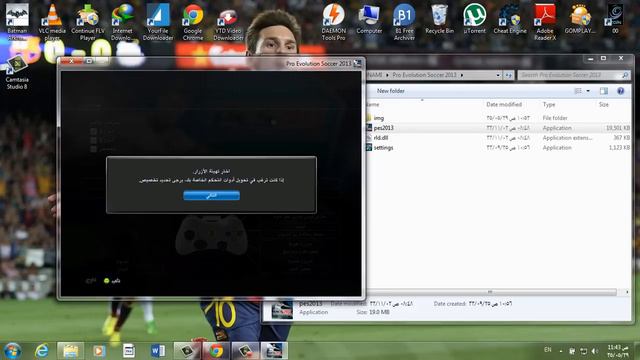This screenshot has height=360, width=640.
Task: Click the blue confirm button in PES dialog
Action: (x=211, y=196)
